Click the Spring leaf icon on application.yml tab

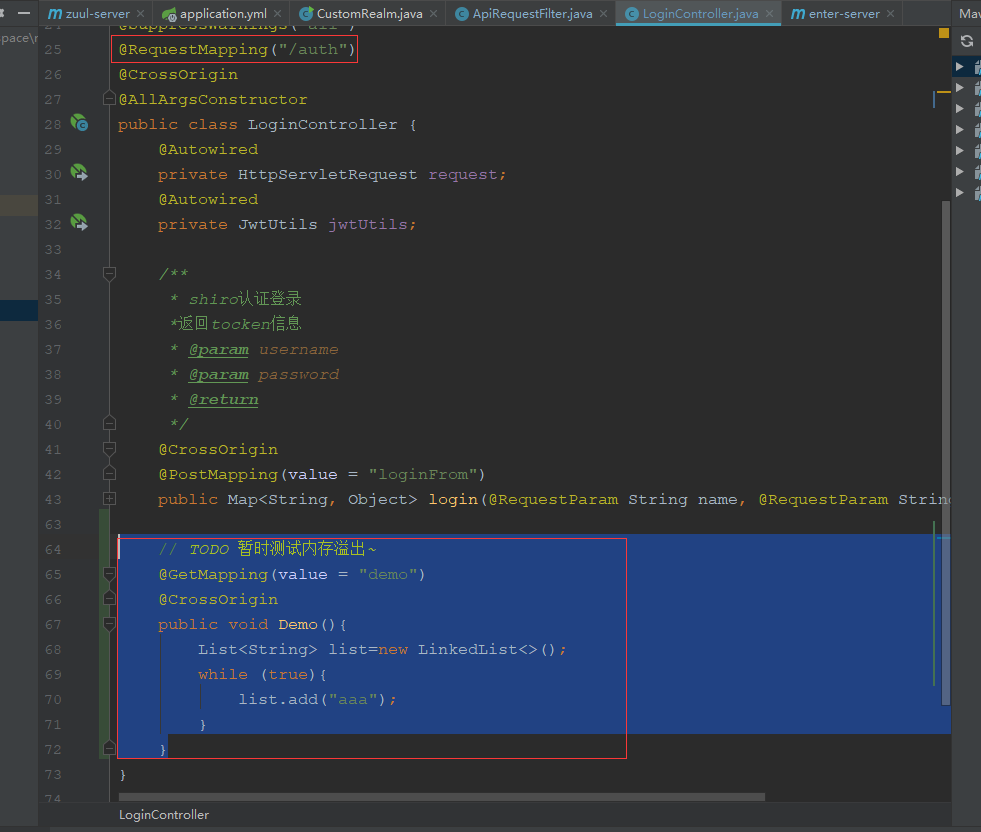click(167, 14)
